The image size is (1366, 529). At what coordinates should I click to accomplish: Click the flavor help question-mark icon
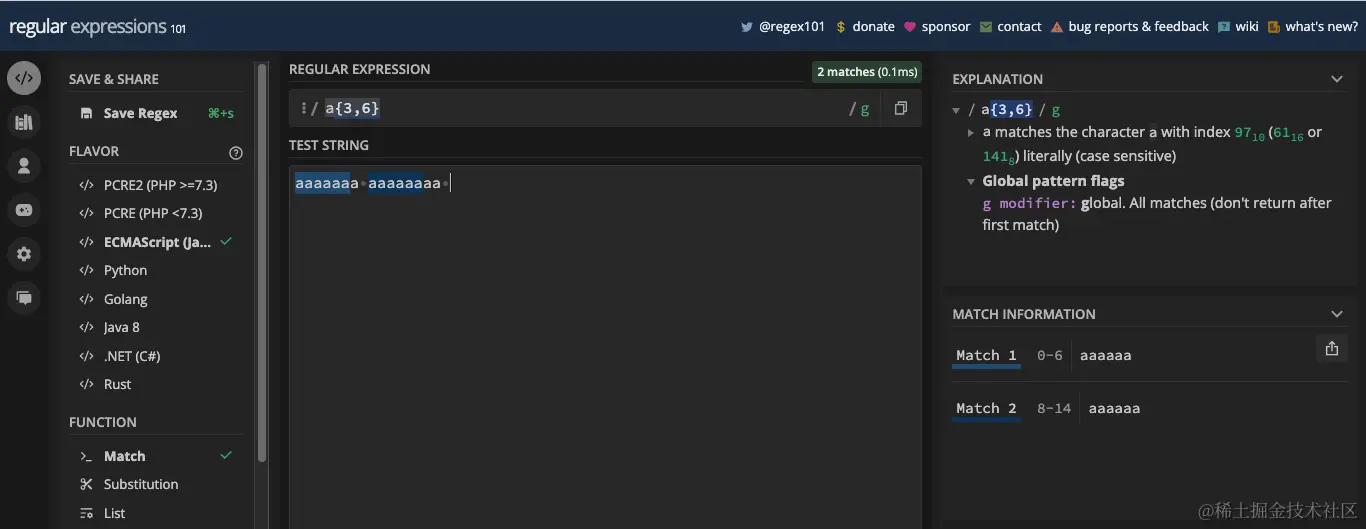(x=236, y=153)
